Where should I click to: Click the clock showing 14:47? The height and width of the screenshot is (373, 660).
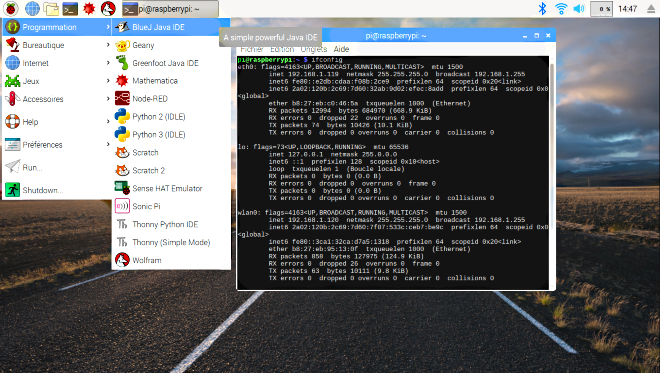628,9
